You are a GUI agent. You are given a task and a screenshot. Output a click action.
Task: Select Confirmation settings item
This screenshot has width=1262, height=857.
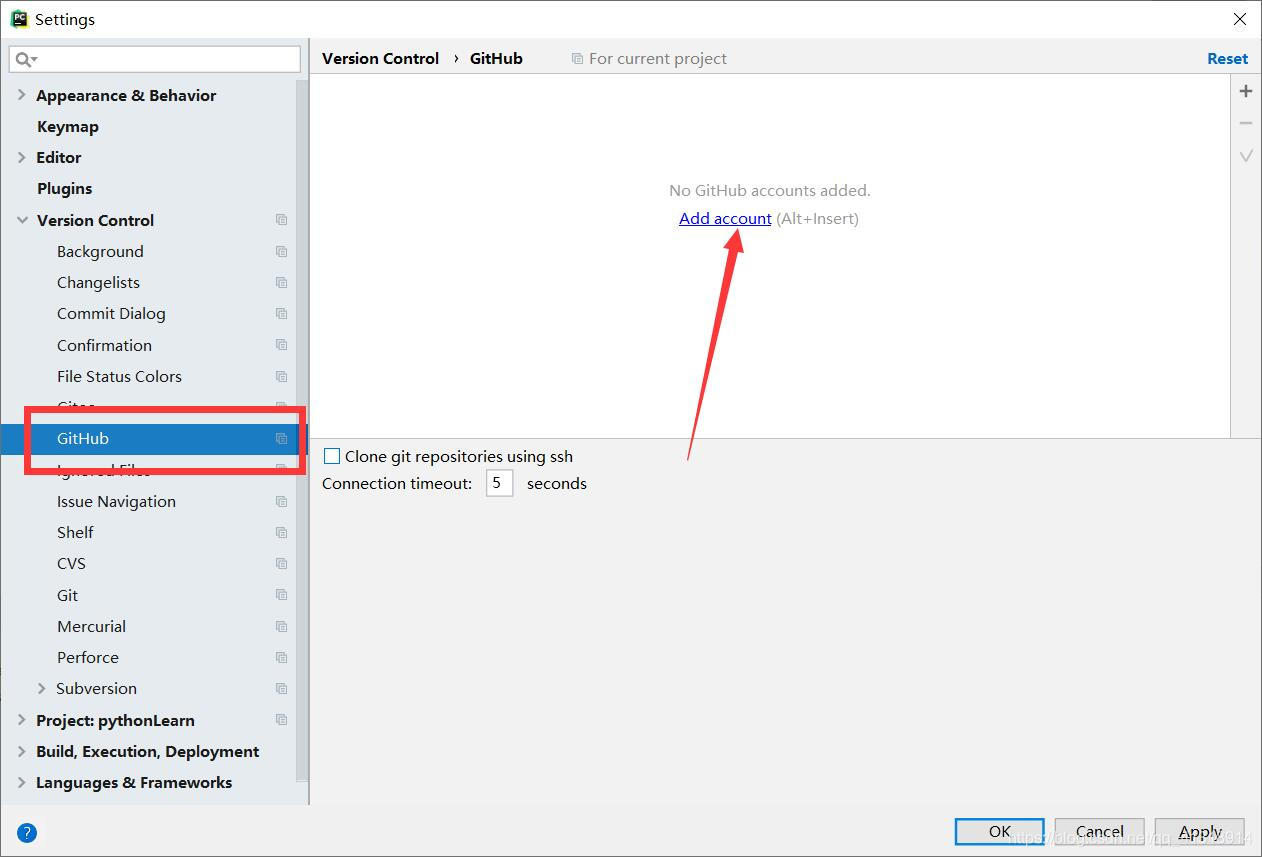104,345
